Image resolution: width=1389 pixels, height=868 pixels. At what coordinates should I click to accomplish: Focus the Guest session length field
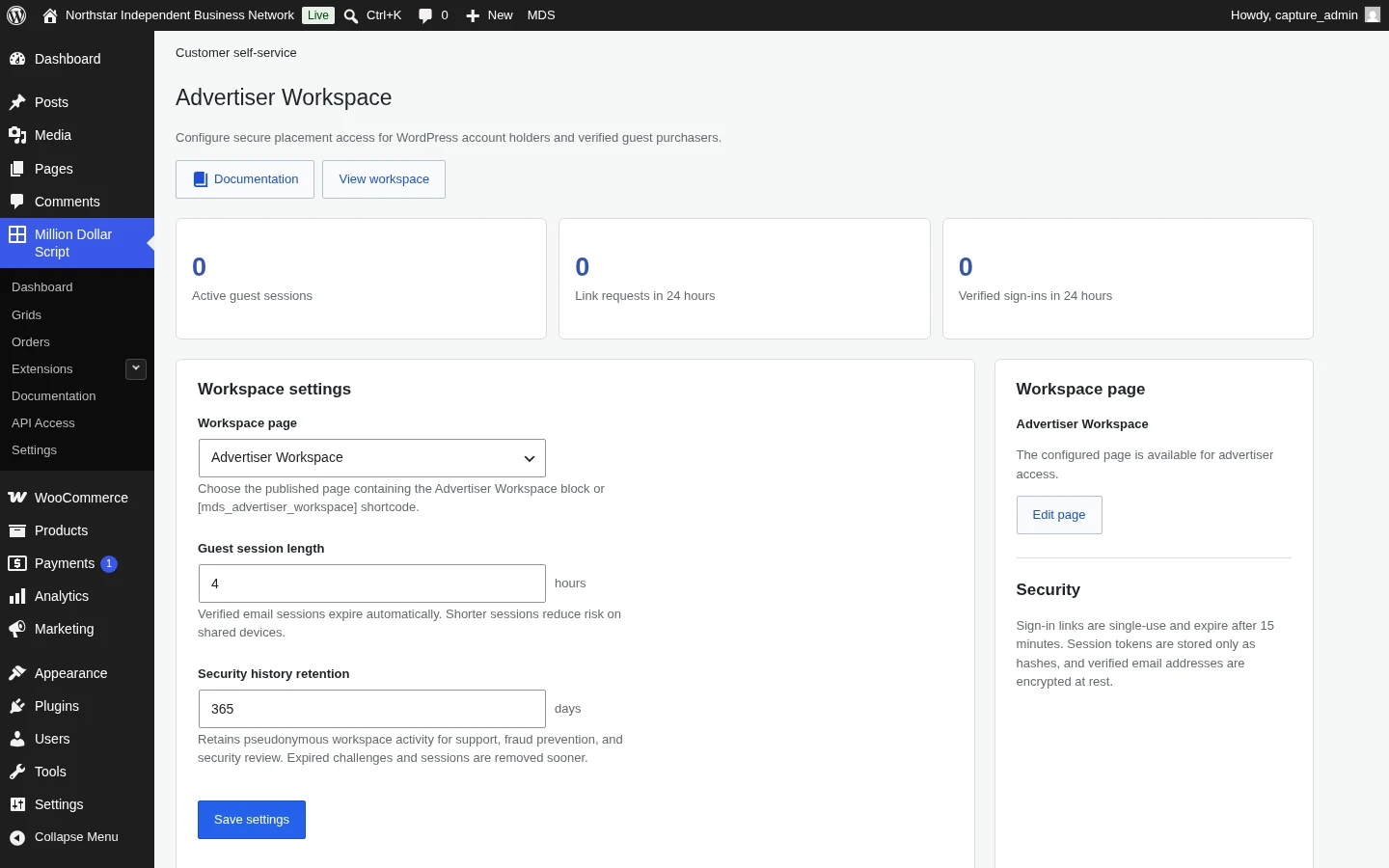[x=372, y=583]
